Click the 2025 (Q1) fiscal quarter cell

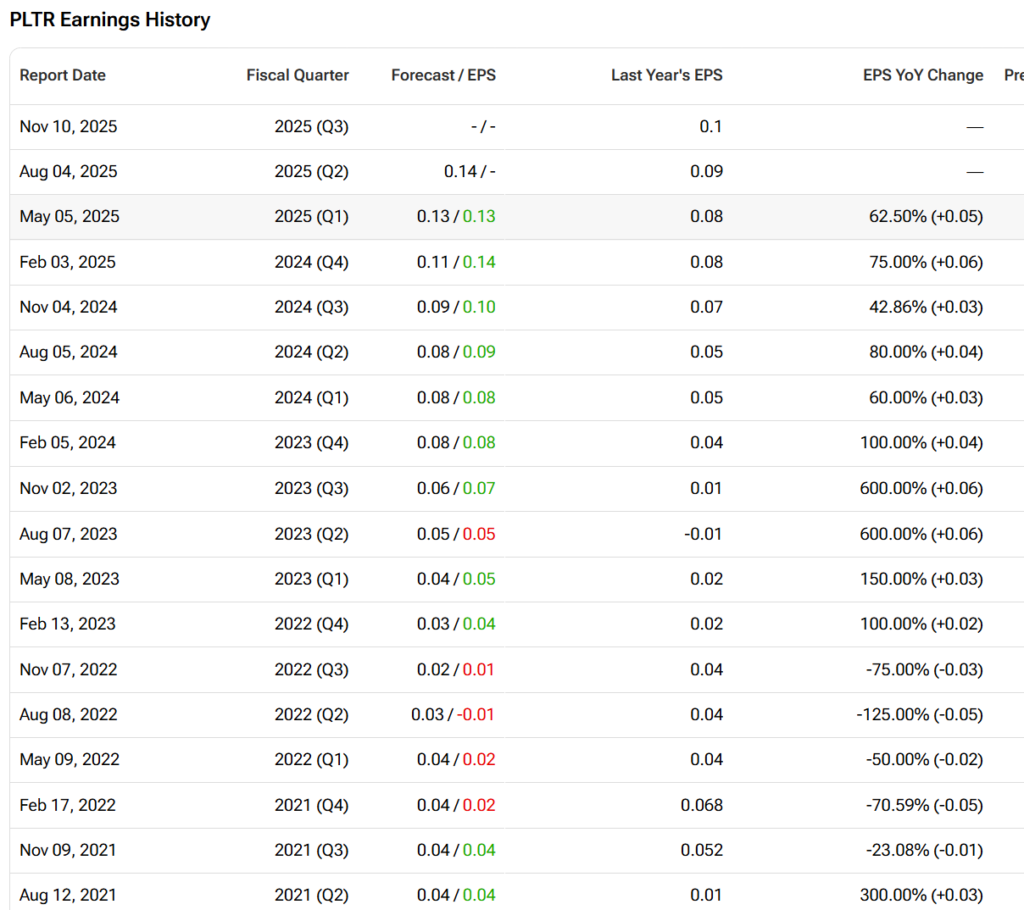(x=312, y=216)
